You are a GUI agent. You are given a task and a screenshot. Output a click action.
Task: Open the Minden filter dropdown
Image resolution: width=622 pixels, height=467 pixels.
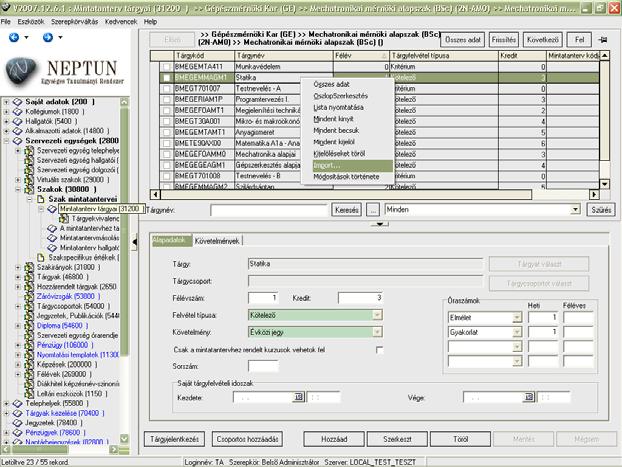coord(575,209)
